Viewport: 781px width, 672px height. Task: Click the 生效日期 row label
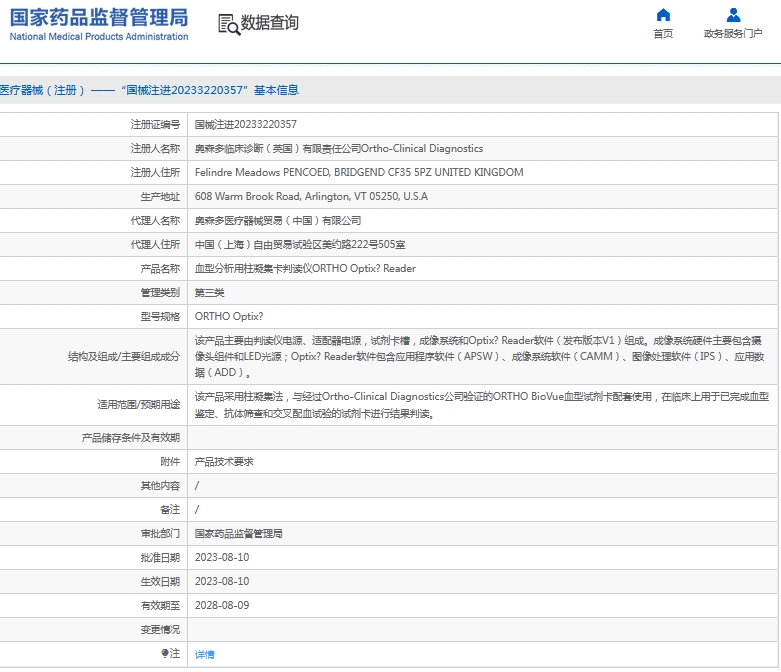[x=160, y=581]
